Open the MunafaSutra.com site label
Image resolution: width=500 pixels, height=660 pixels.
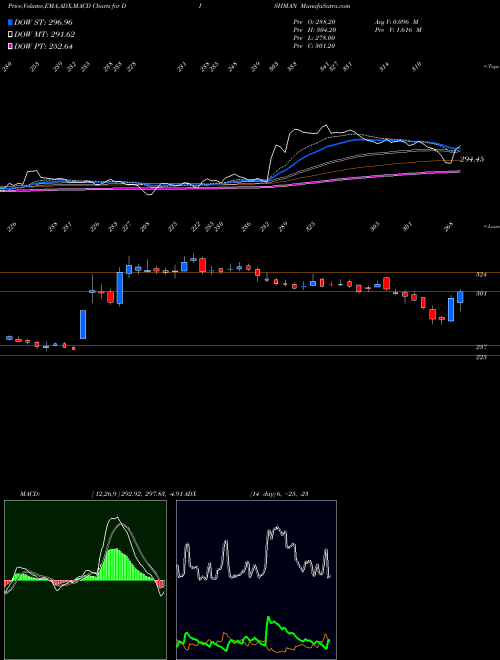tap(327, 6)
